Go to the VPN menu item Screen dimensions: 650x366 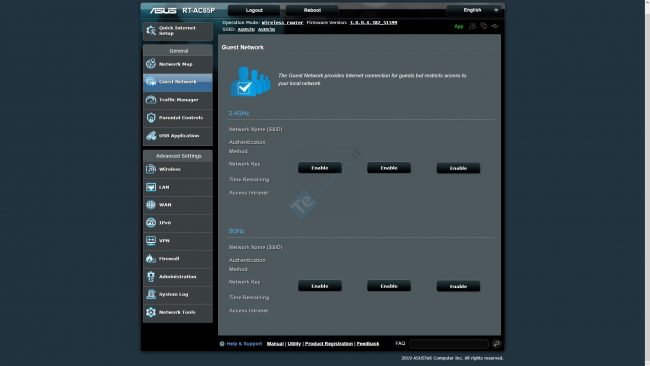tap(178, 240)
